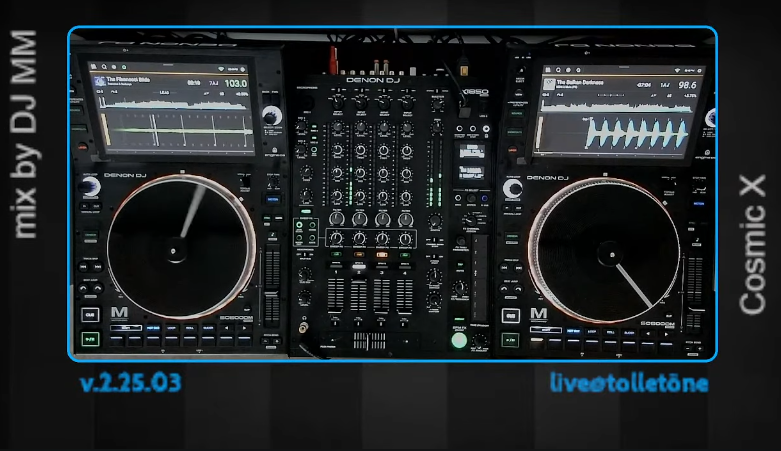Touch the left deck jog wheel platter

click(x=180, y=248)
